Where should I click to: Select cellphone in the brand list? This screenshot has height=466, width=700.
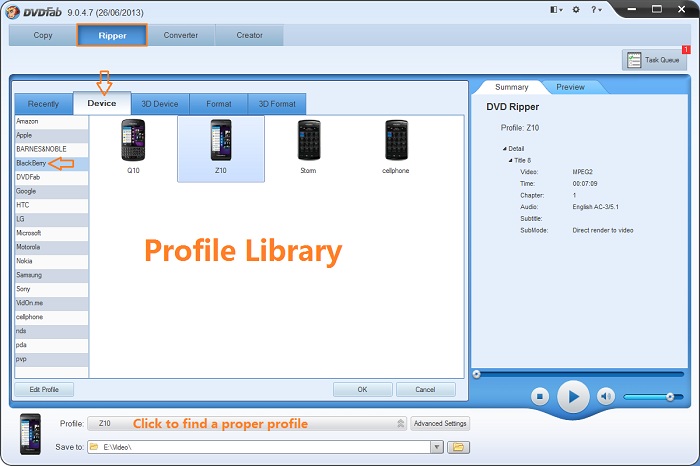click(51, 317)
